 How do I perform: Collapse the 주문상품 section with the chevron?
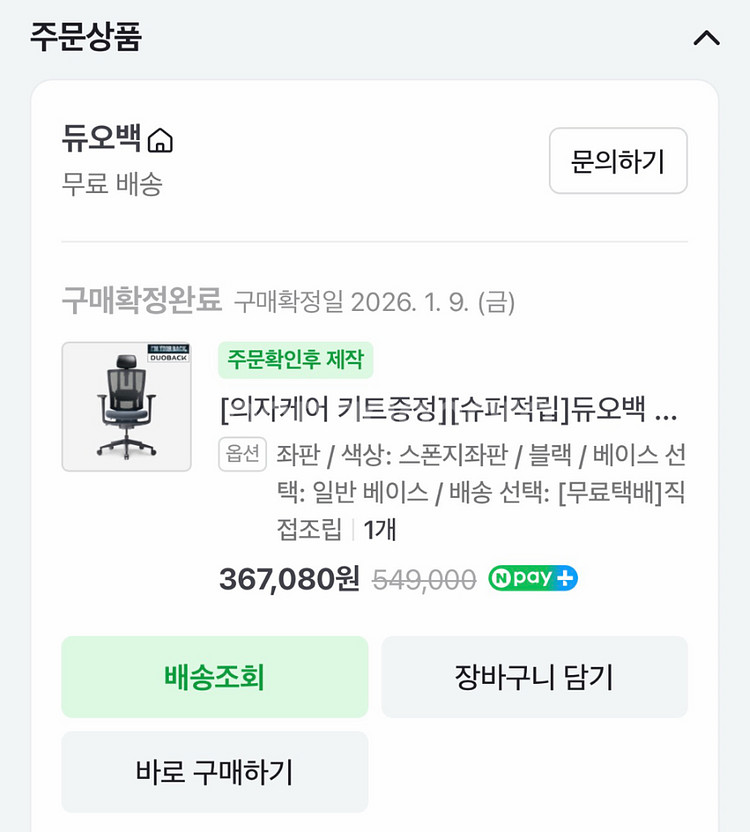(706, 38)
